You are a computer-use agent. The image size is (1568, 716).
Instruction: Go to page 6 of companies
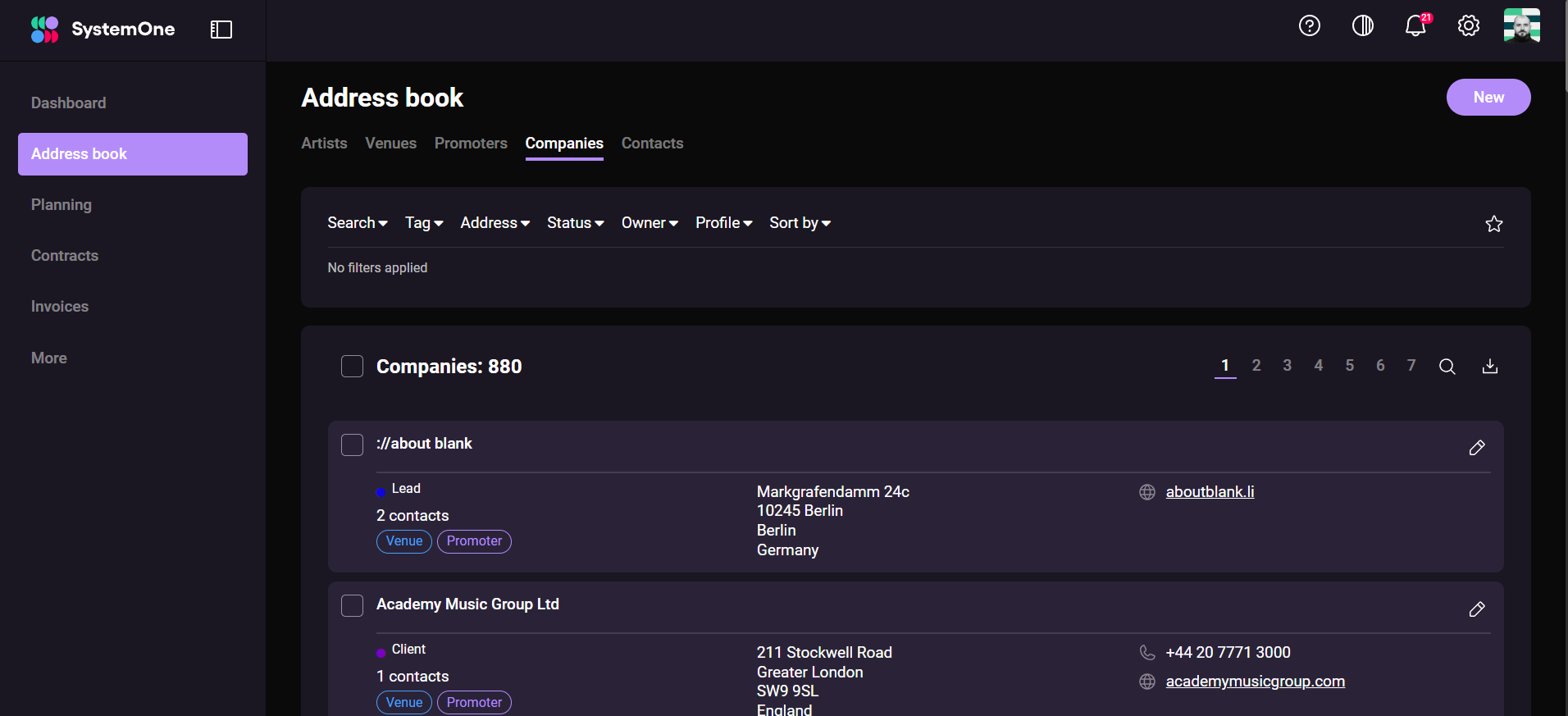point(1380,366)
